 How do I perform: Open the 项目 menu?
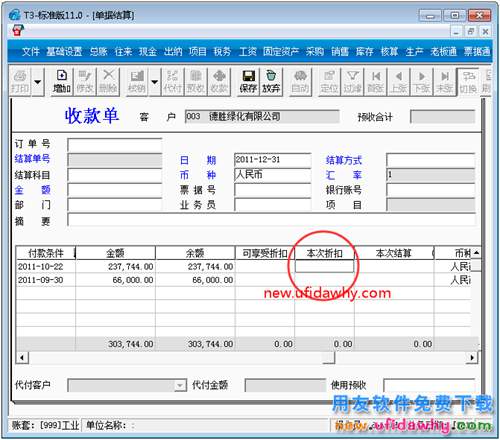point(198,51)
